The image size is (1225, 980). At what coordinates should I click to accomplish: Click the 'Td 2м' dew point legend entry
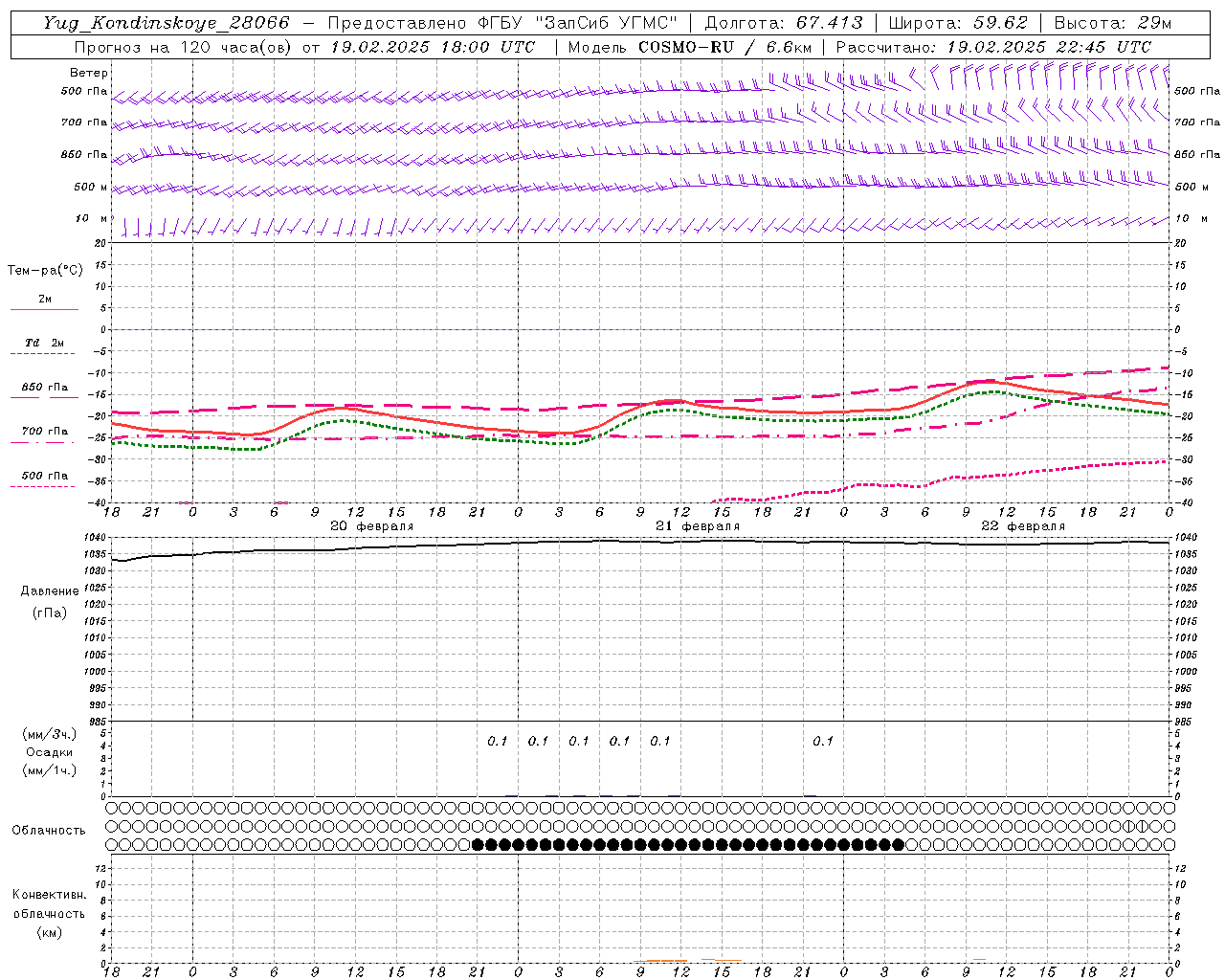pyautogui.click(x=45, y=343)
